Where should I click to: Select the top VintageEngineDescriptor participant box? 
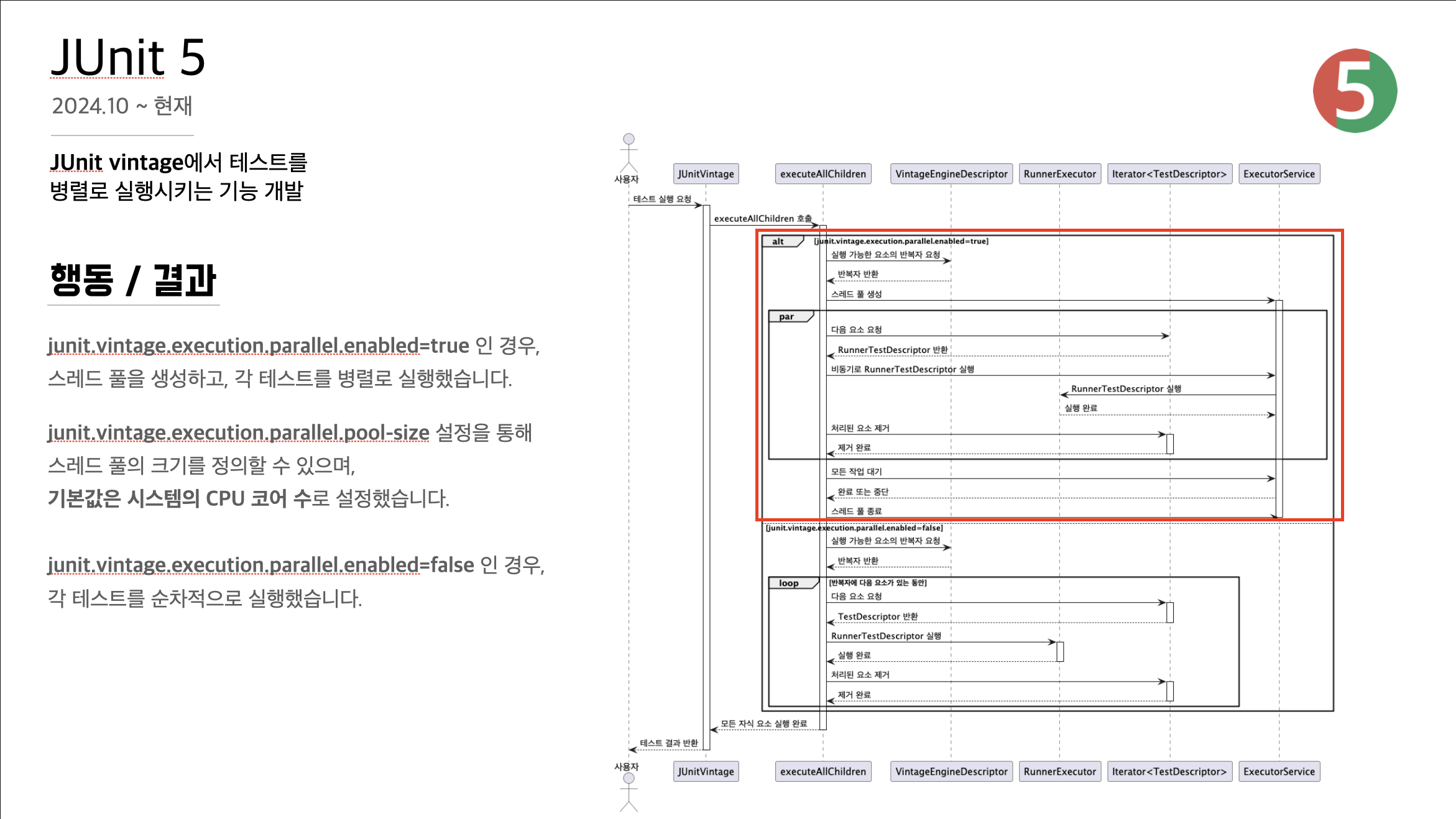click(951, 174)
